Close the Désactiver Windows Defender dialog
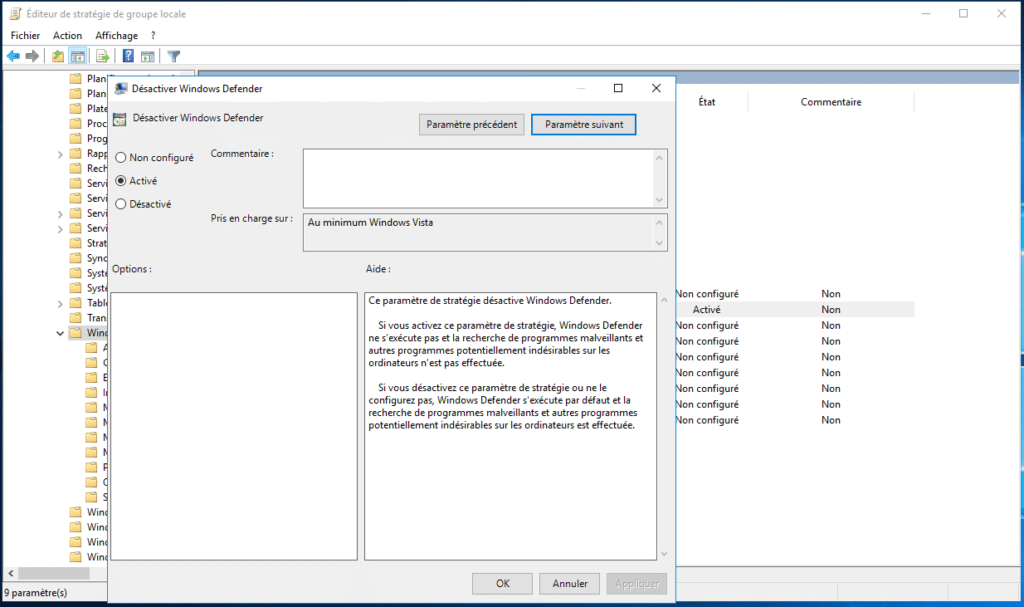This screenshot has width=1024, height=607. tap(656, 88)
